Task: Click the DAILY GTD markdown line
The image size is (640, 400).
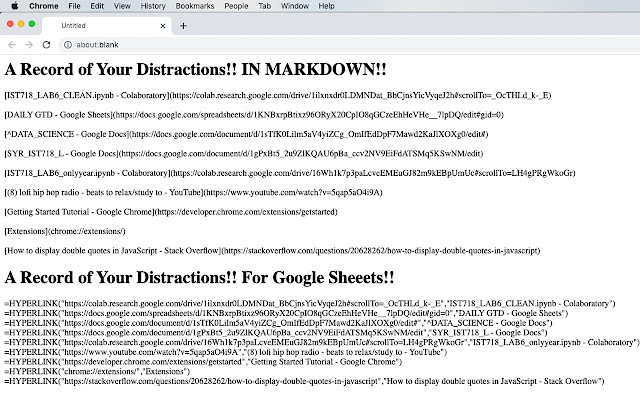Action: (x=254, y=115)
